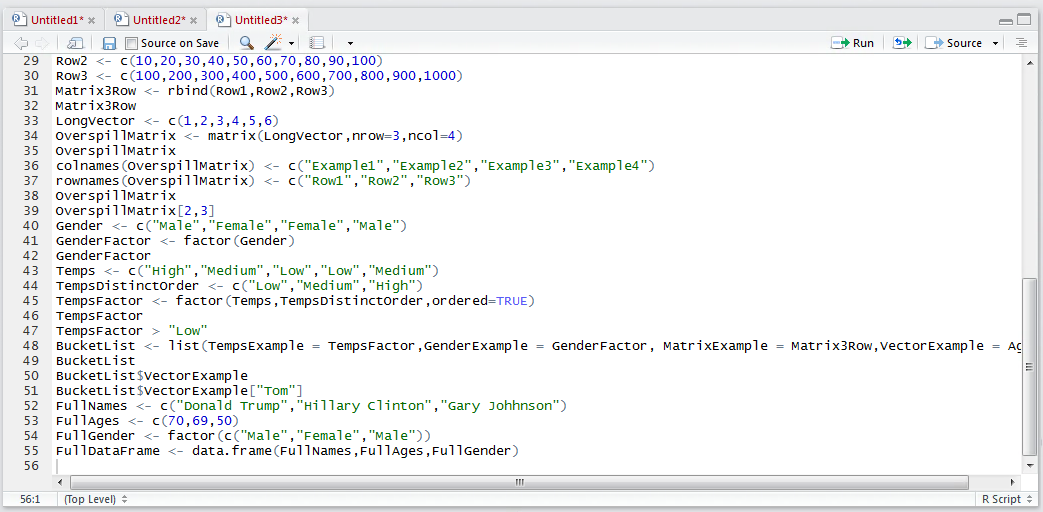Minimize the source pane
The image size is (1043, 512).
tap(1006, 21)
